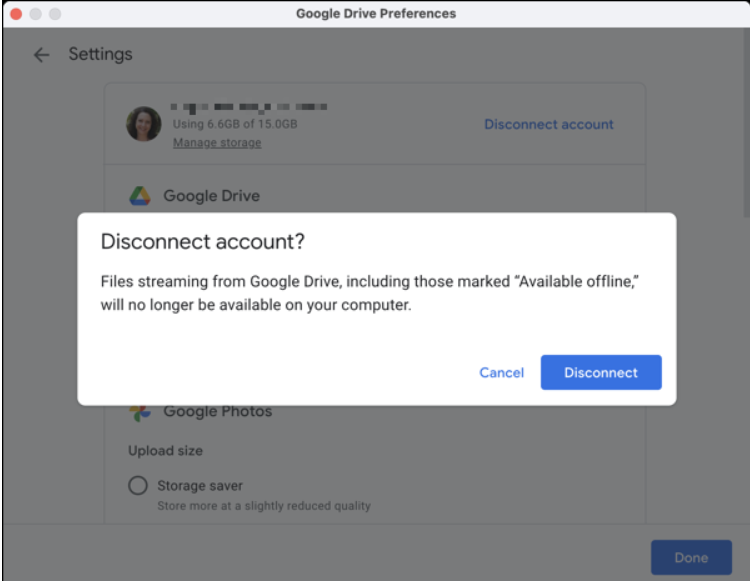Cancel the disconnect account dialog
Image resolution: width=750 pixels, height=581 pixels.
(501, 373)
